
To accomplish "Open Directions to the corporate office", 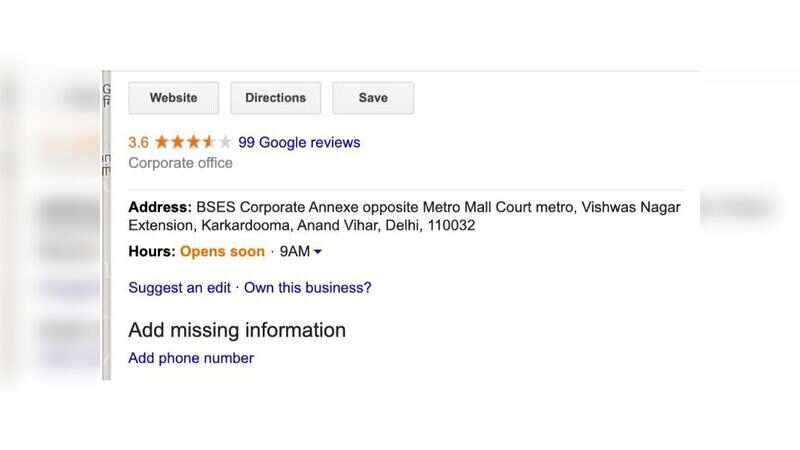I will tap(275, 98).
